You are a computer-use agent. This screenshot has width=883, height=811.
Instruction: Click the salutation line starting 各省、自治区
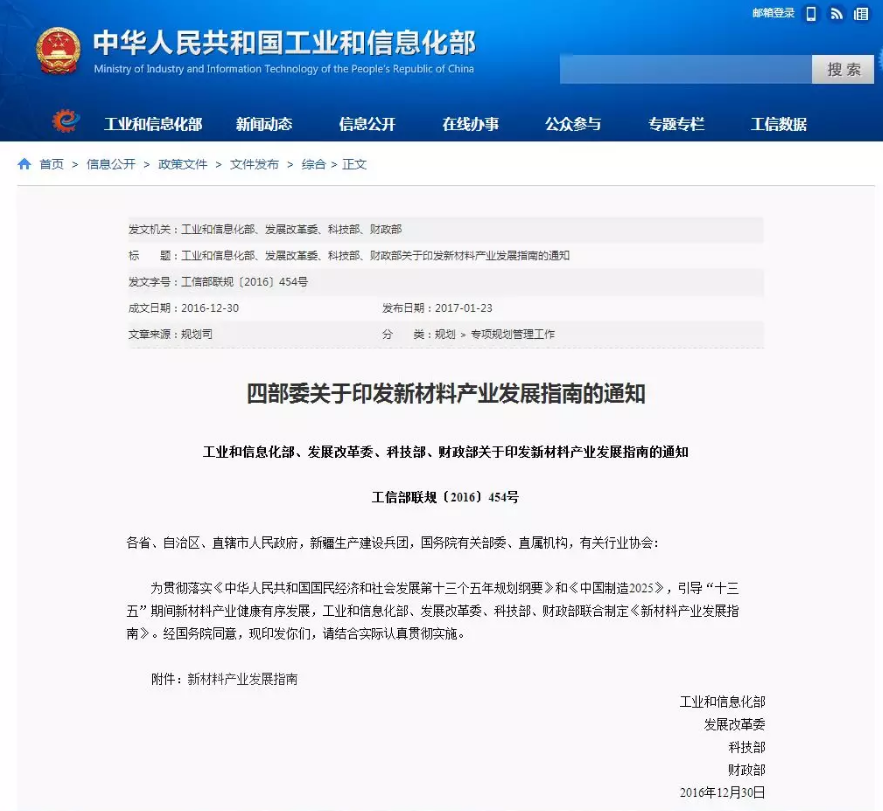pos(393,543)
